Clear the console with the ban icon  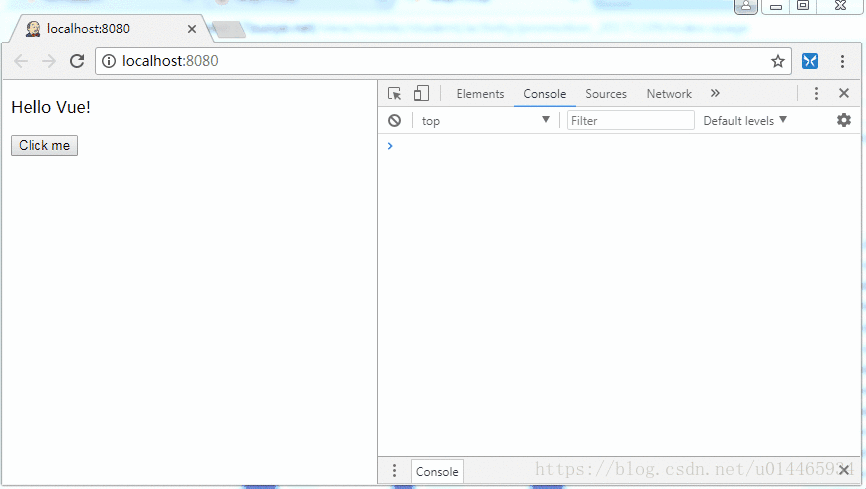pyautogui.click(x=394, y=120)
